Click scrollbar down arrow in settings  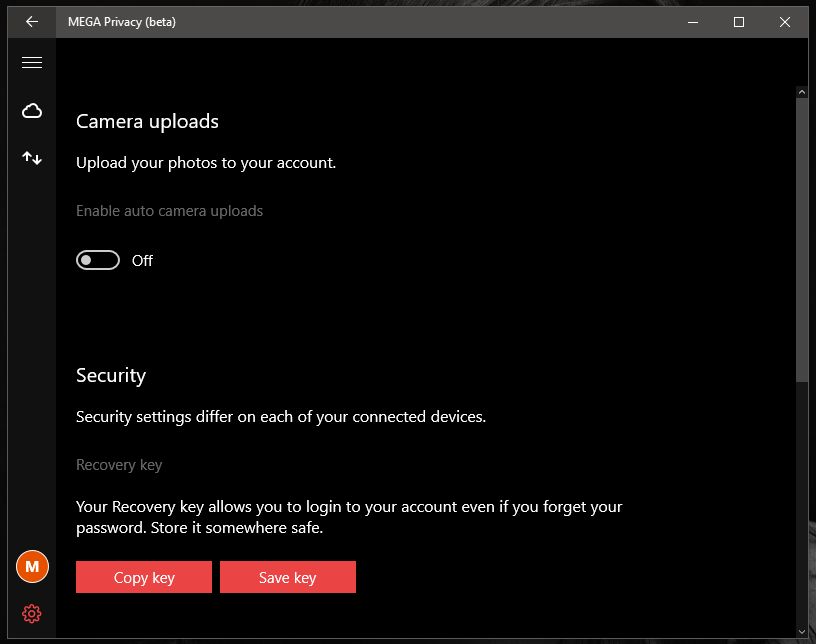(801, 632)
